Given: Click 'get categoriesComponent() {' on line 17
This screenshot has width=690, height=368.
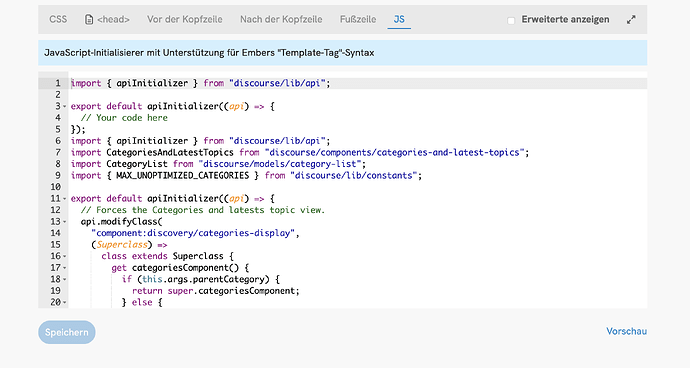Looking at the screenshot, I should click(x=180, y=268).
